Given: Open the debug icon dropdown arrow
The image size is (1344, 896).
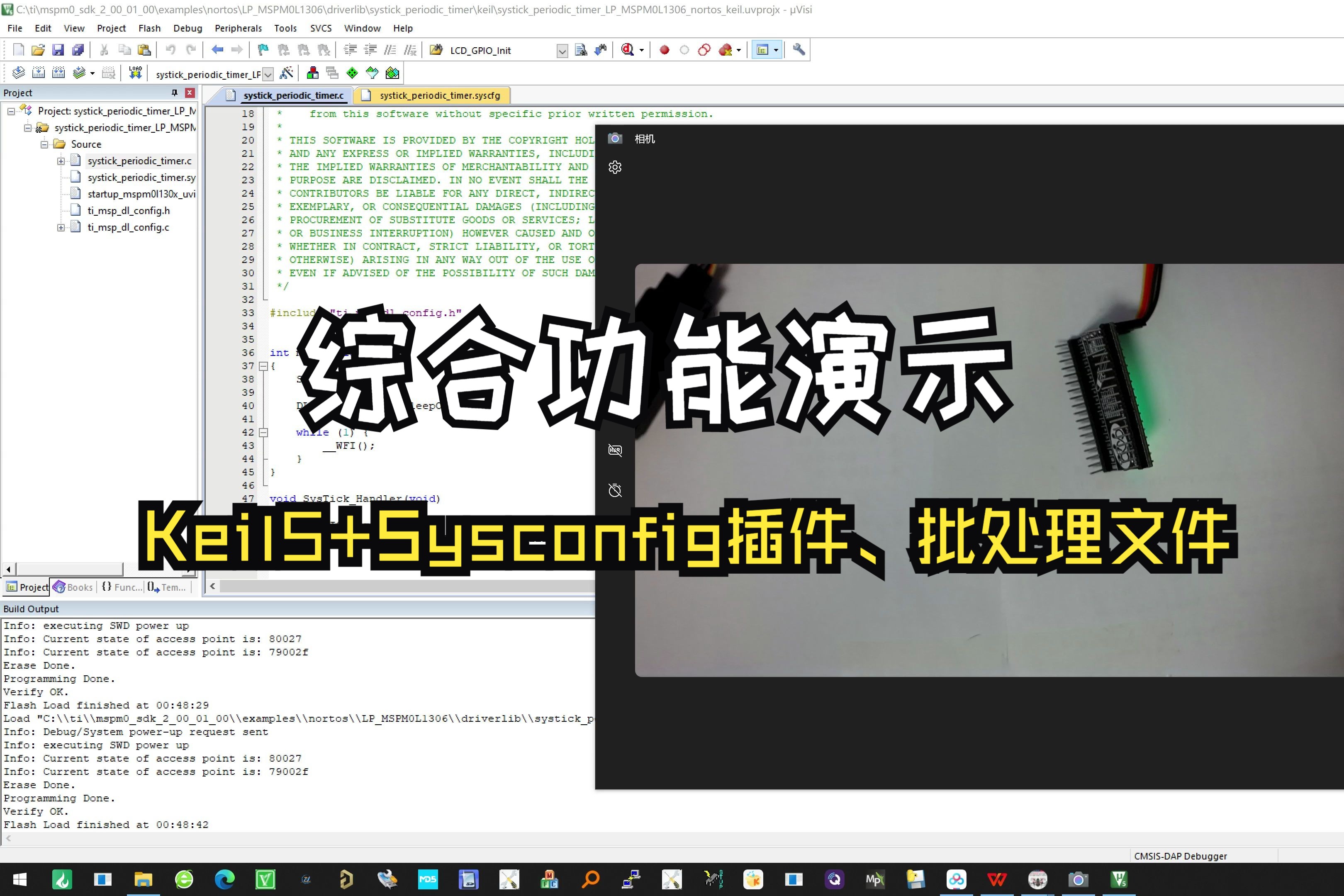Looking at the screenshot, I should point(641,50).
